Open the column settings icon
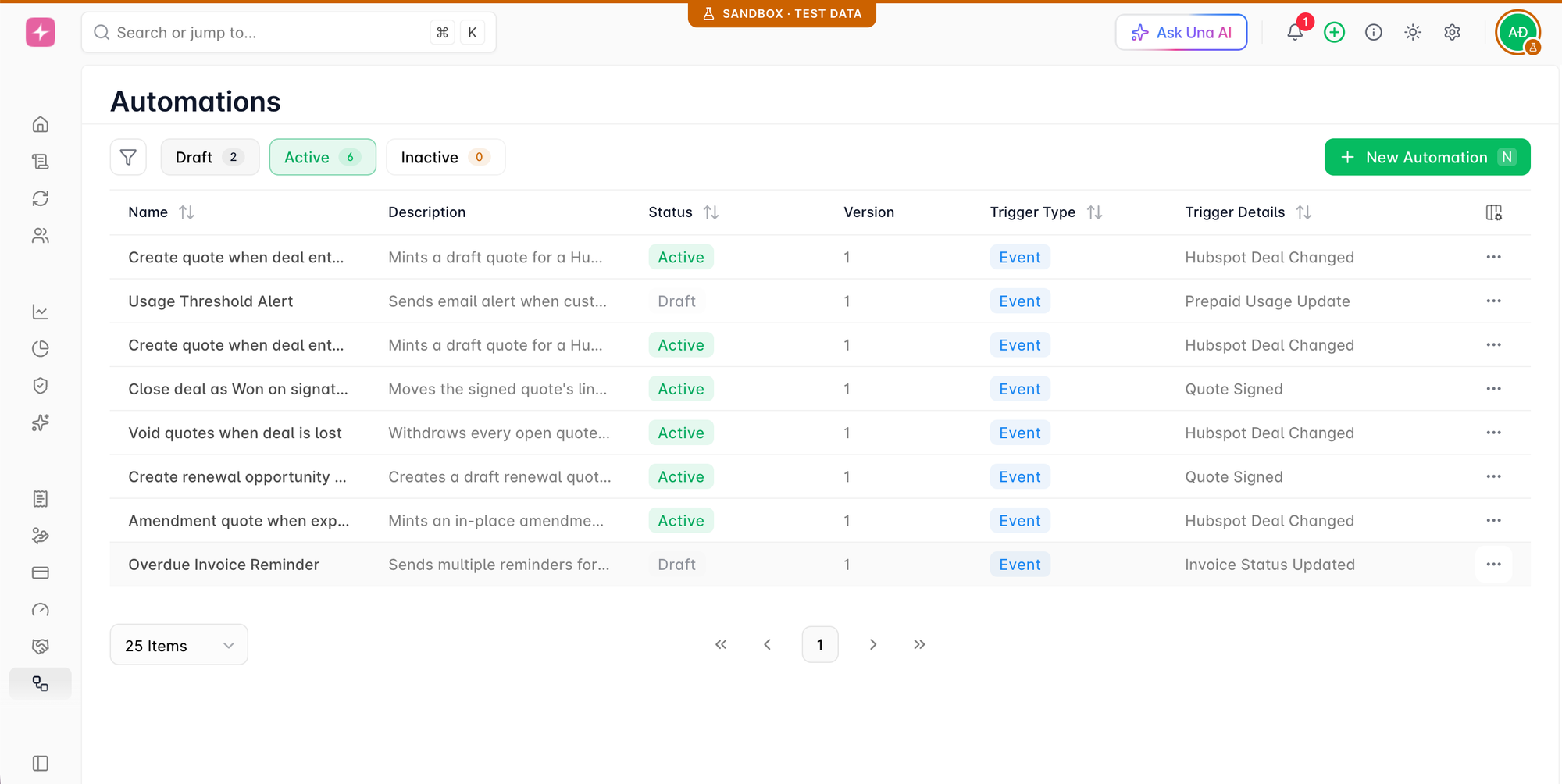Viewport: 1562px width, 784px height. [1493, 212]
